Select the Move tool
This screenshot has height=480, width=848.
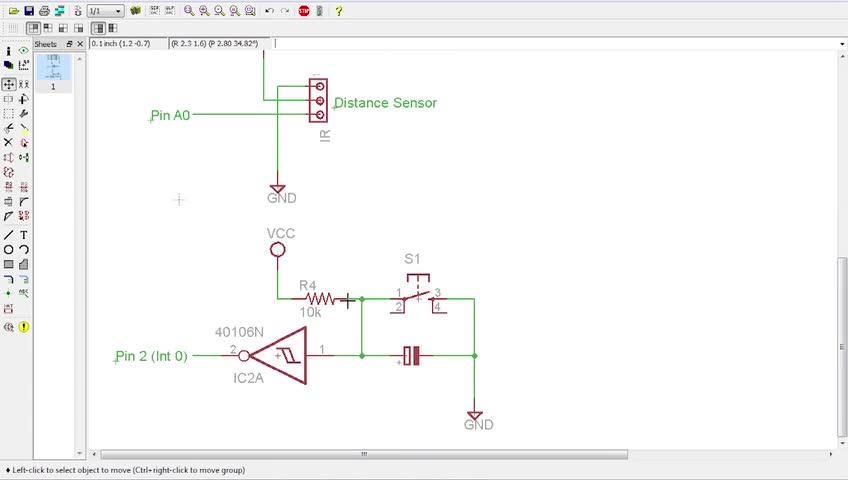8,84
